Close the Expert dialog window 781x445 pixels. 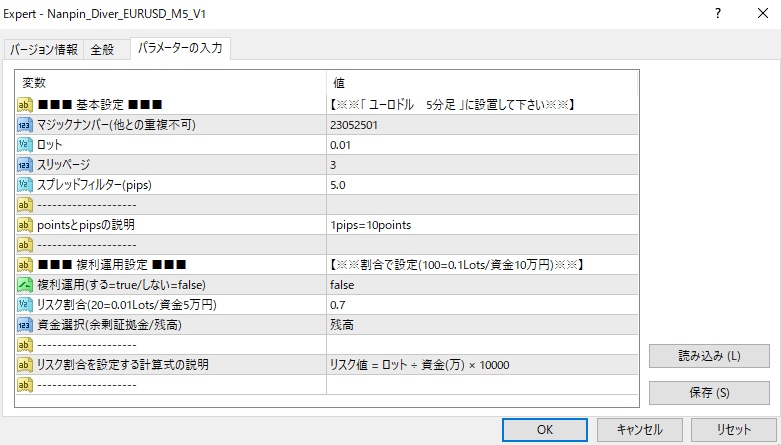point(763,13)
